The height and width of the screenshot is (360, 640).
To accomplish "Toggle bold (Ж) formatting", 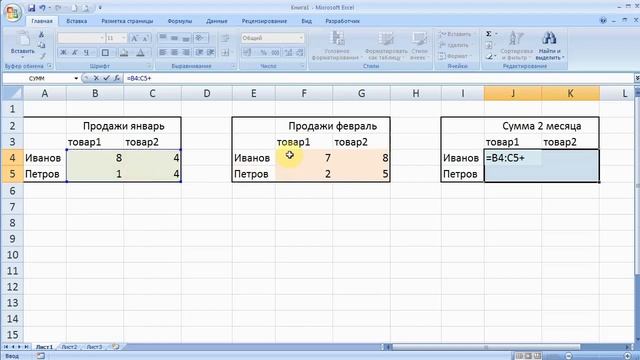I will click(x=63, y=53).
